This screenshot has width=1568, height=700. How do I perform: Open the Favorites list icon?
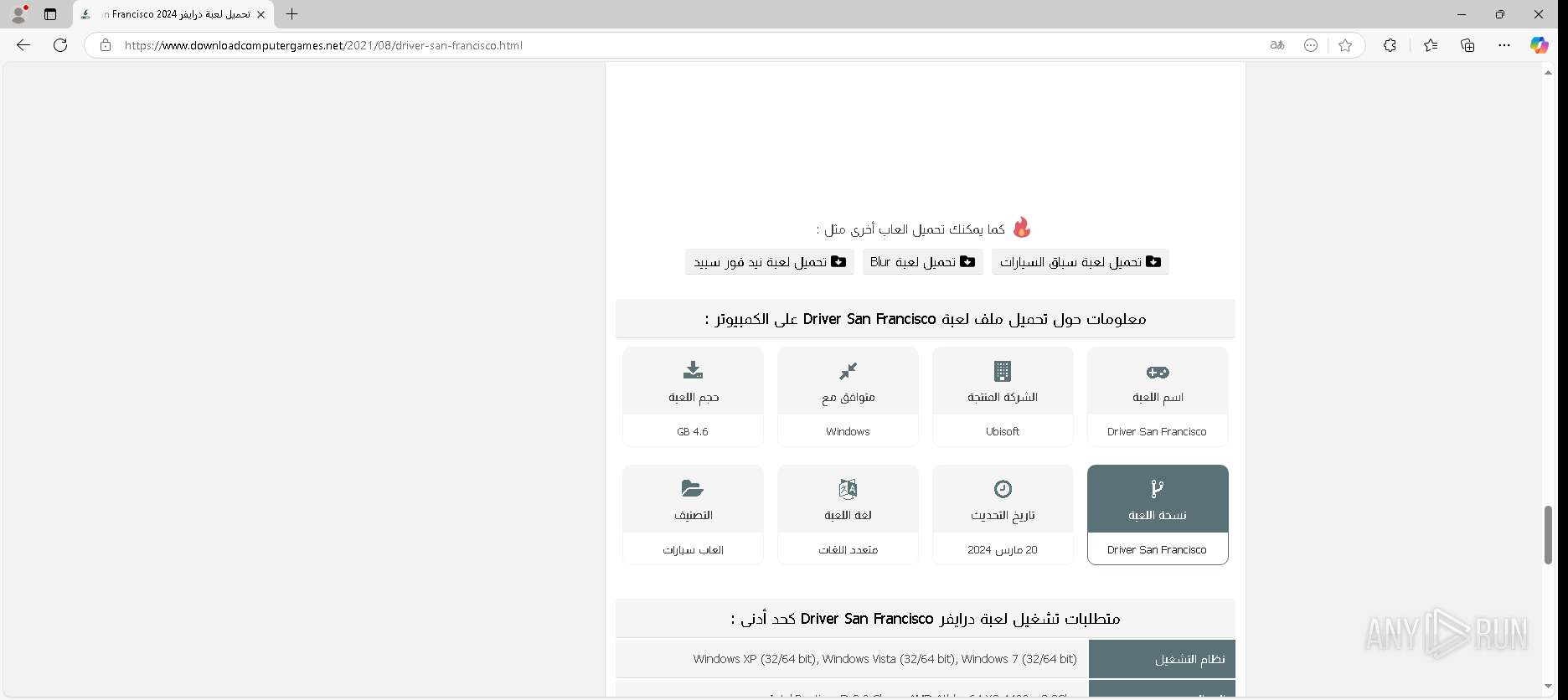click(1431, 45)
